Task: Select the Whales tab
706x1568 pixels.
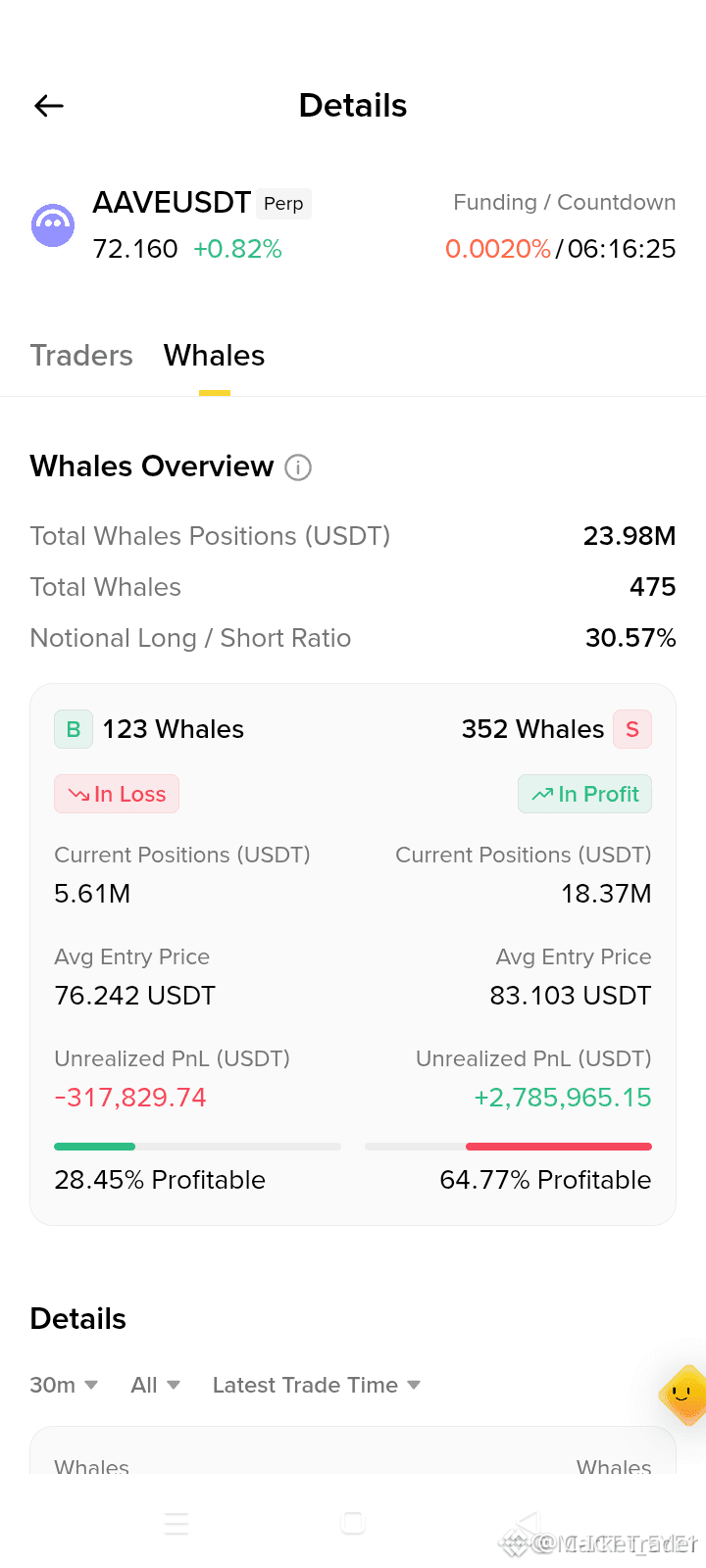Action: point(215,355)
